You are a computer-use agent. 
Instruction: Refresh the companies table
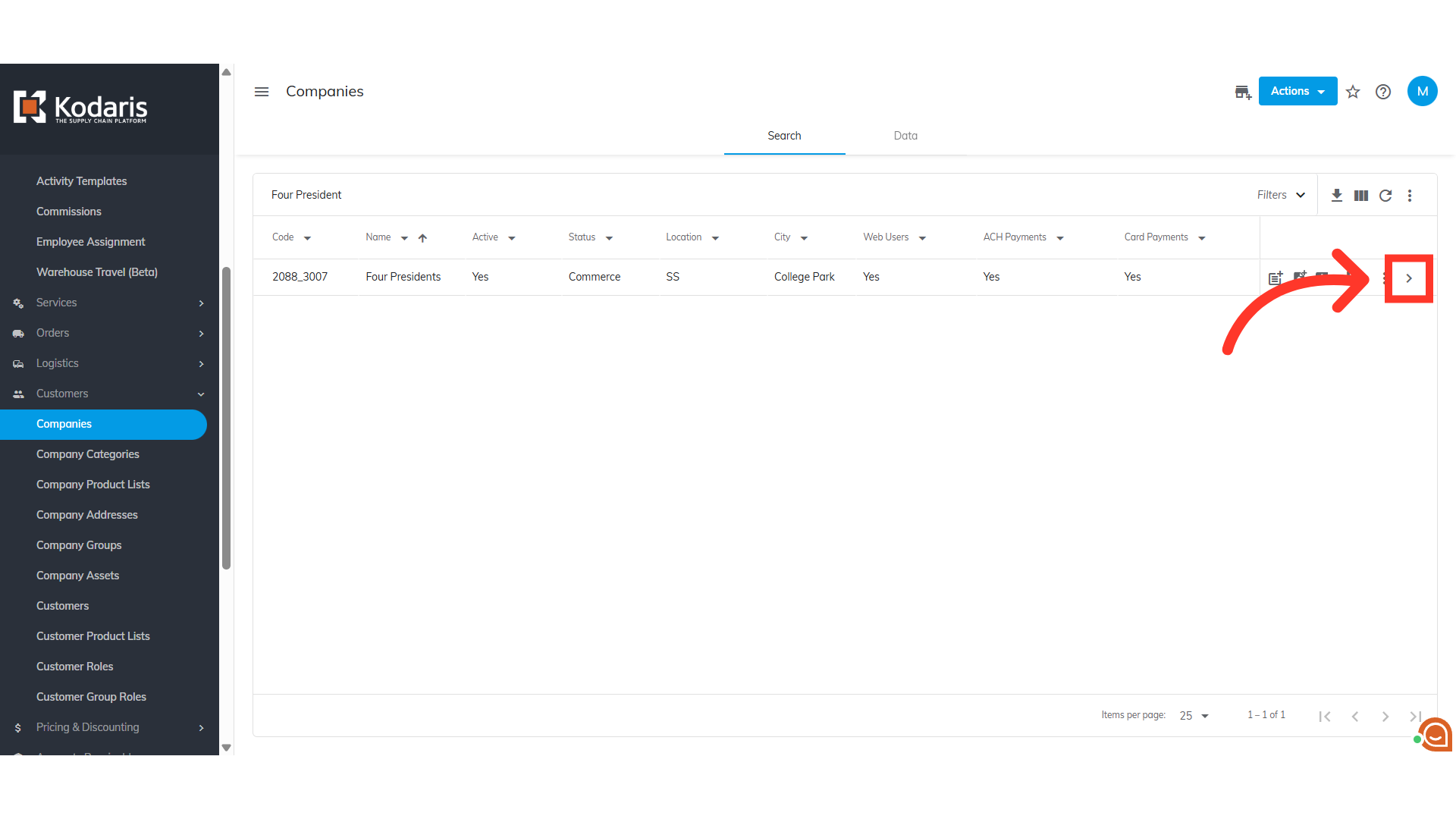[x=1385, y=196]
